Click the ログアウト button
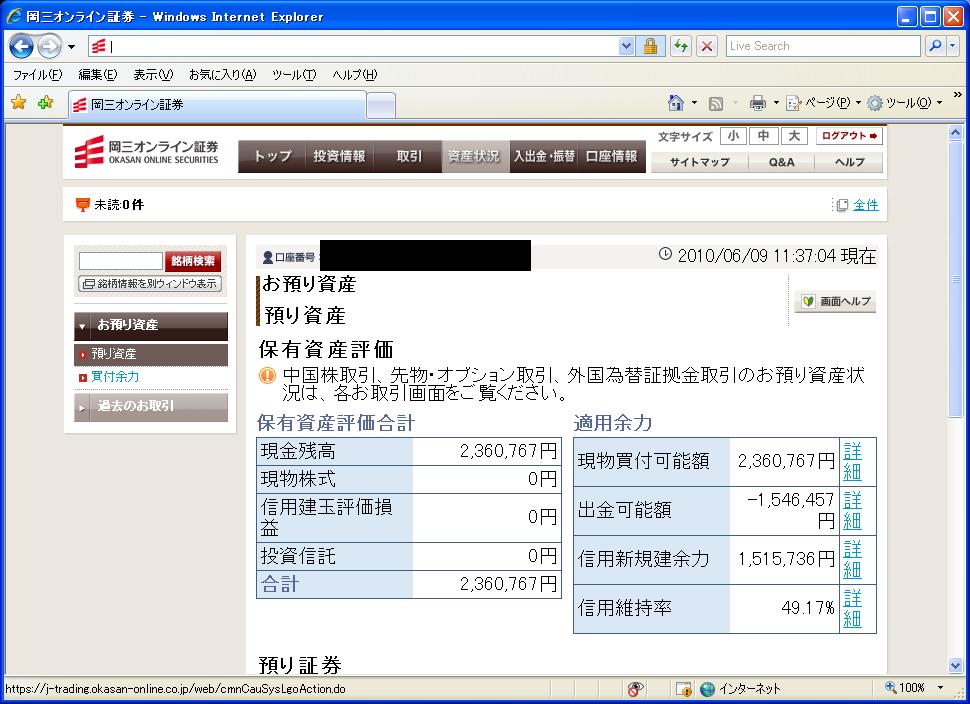Screen dimensions: 970x704 pyautogui.click(x=849, y=136)
